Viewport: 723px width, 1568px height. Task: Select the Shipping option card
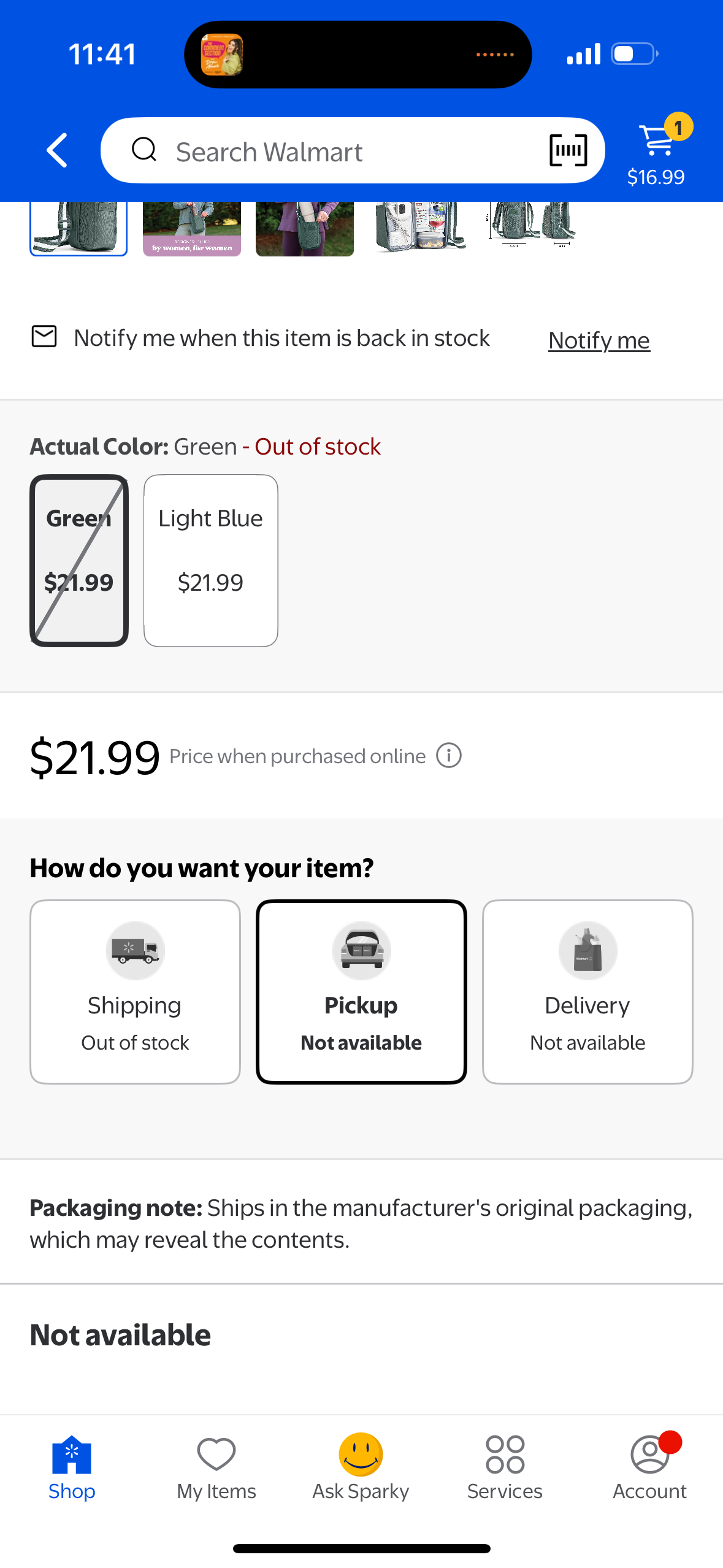pos(135,991)
